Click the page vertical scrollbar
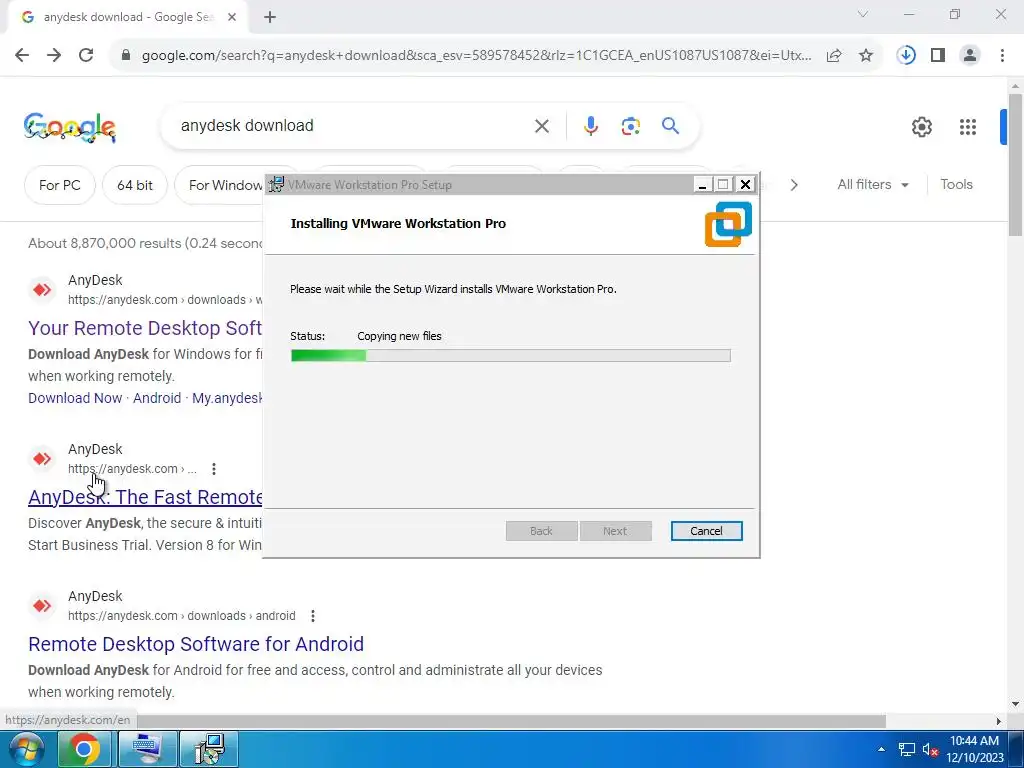 pyautogui.click(x=1016, y=165)
